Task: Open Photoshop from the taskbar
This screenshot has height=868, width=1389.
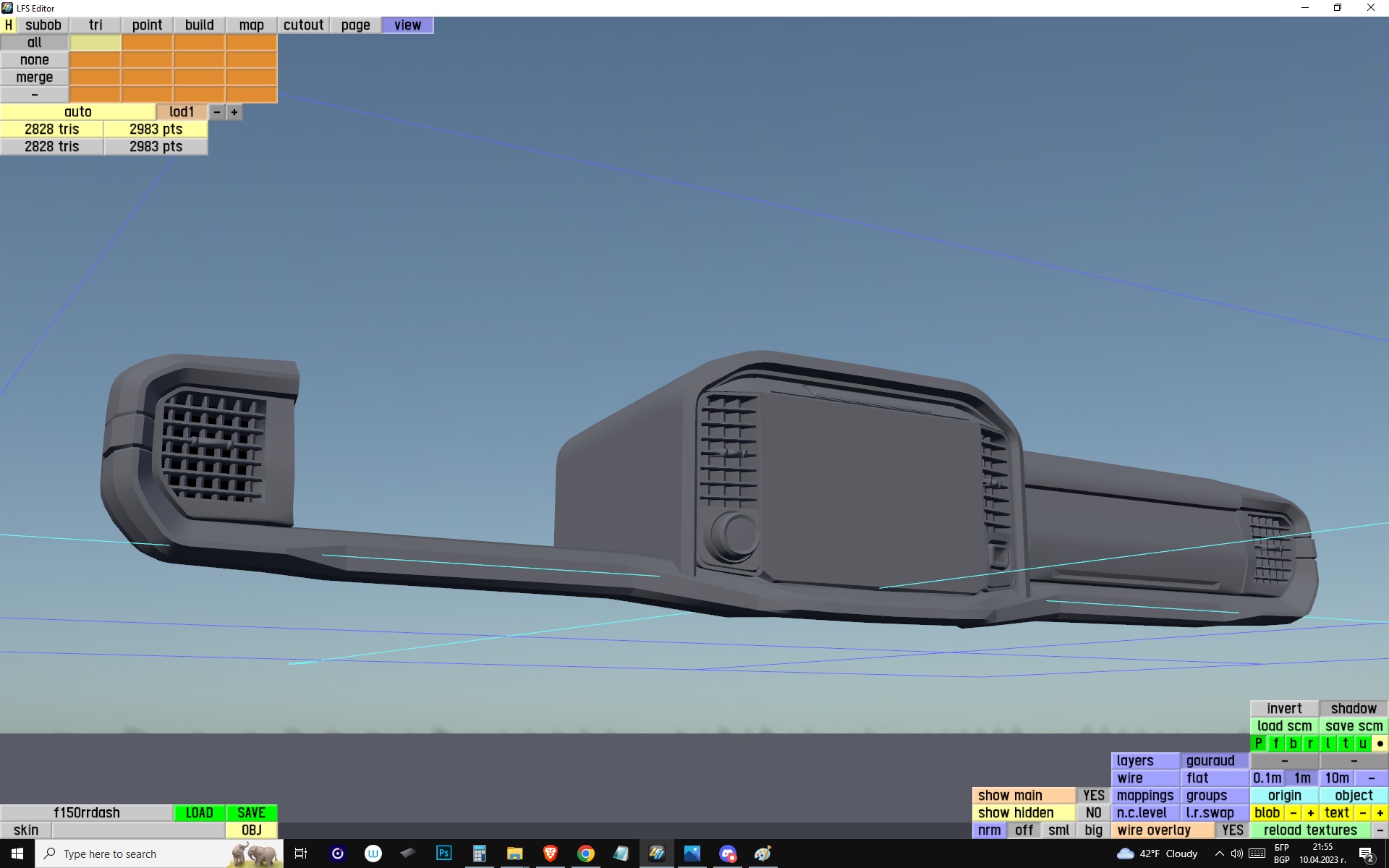Action: (x=443, y=854)
